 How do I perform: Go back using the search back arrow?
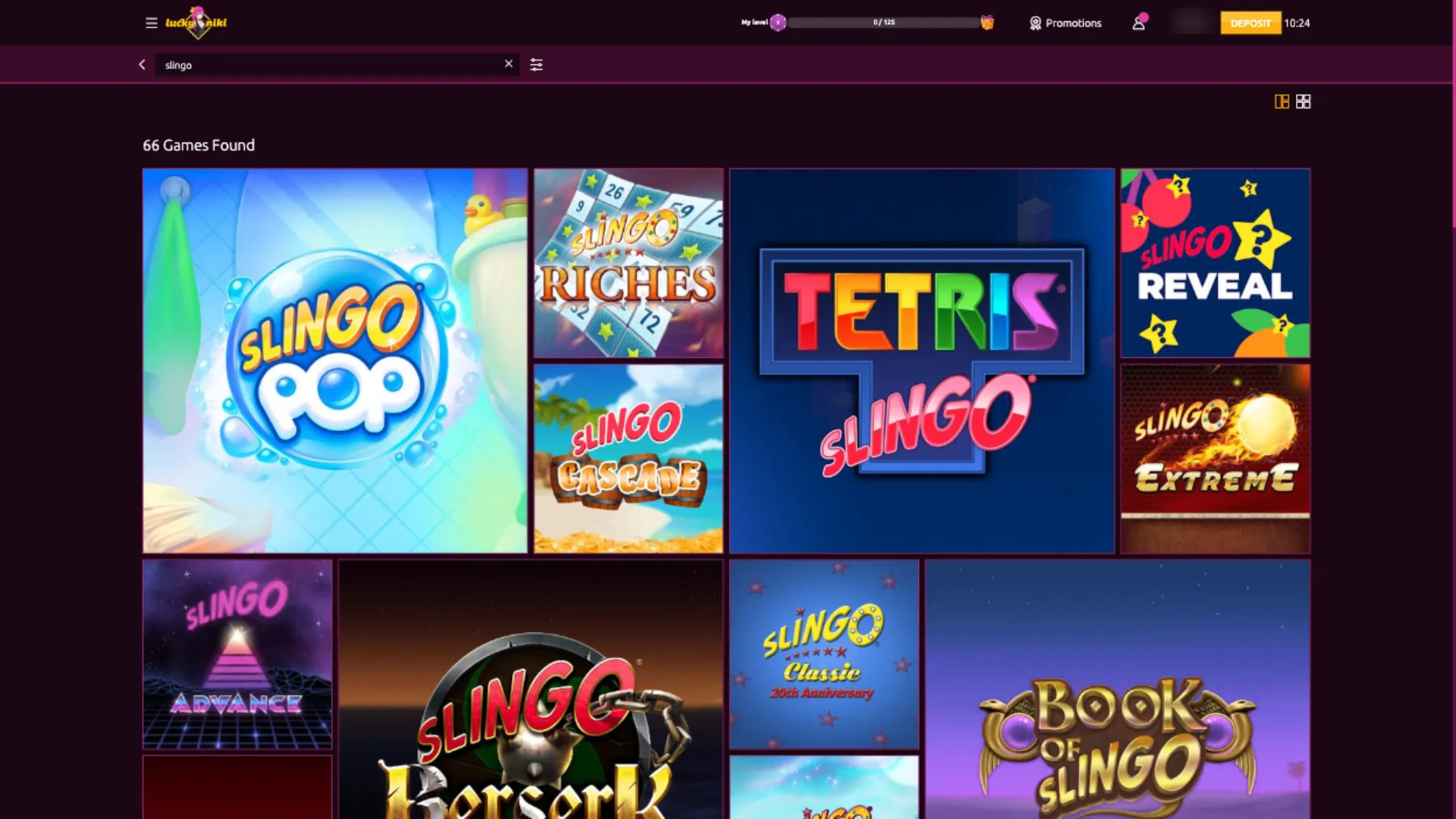(x=142, y=64)
